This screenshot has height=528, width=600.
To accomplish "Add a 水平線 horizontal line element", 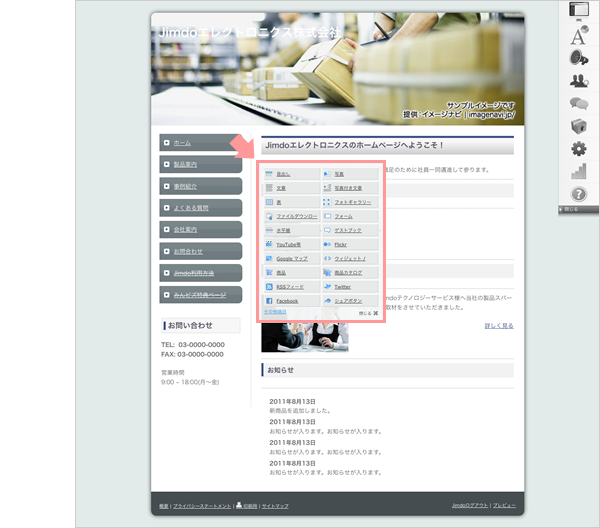I will [292, 230].
